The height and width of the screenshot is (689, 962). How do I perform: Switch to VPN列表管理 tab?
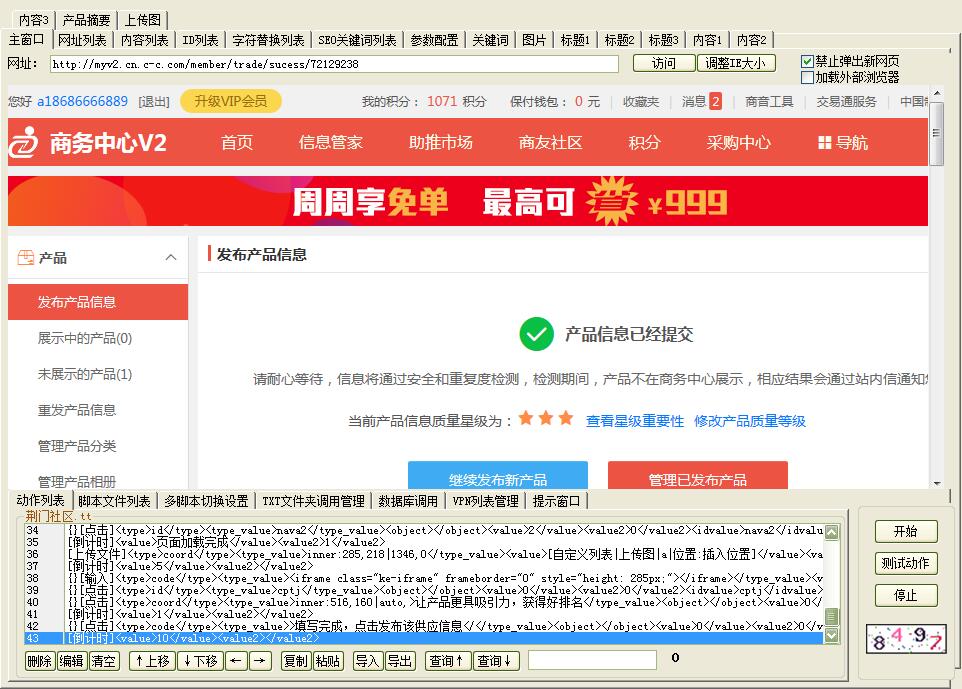485,501
